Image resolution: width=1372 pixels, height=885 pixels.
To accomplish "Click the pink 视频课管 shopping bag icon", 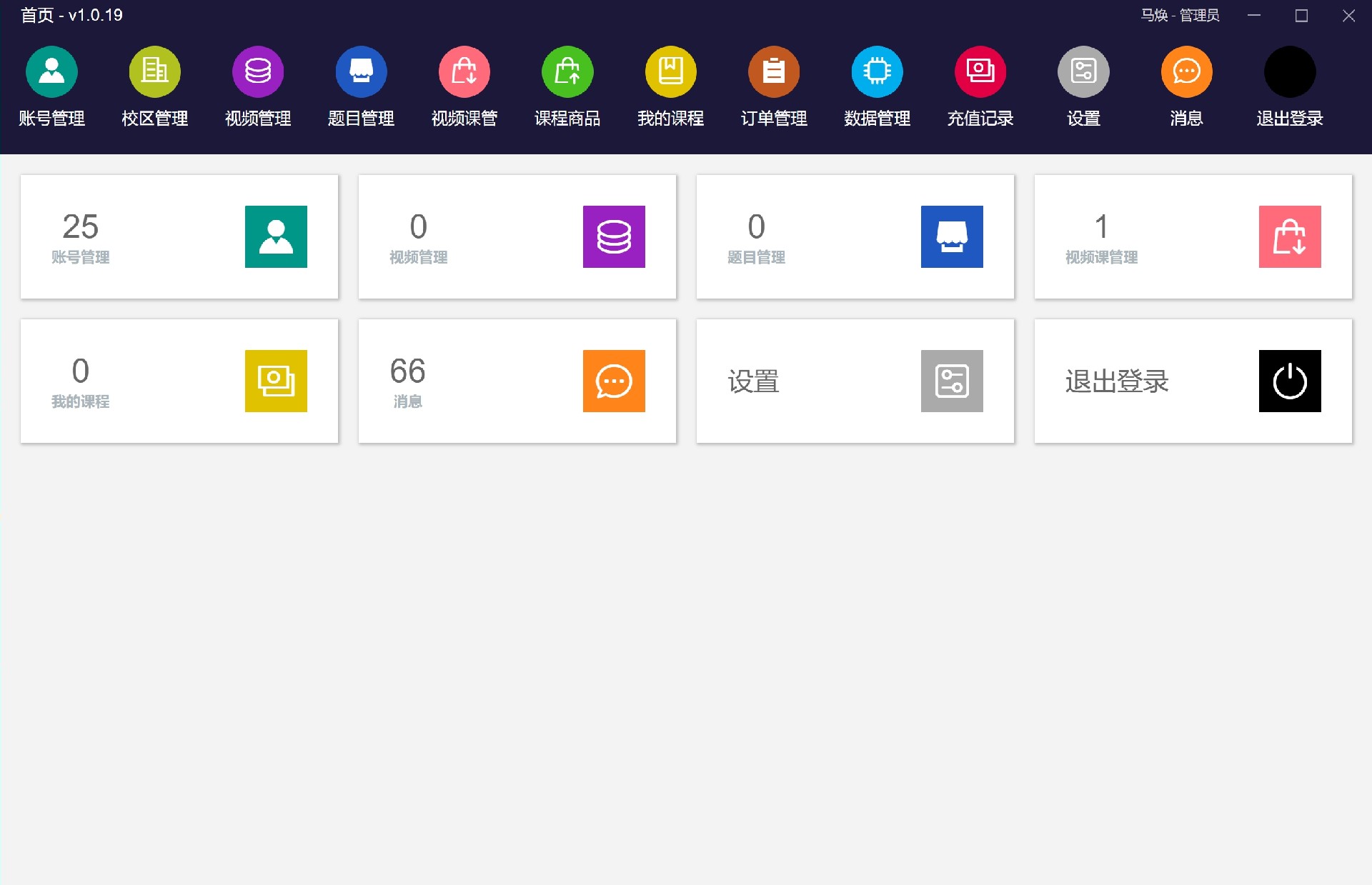I will pos(464,71).
